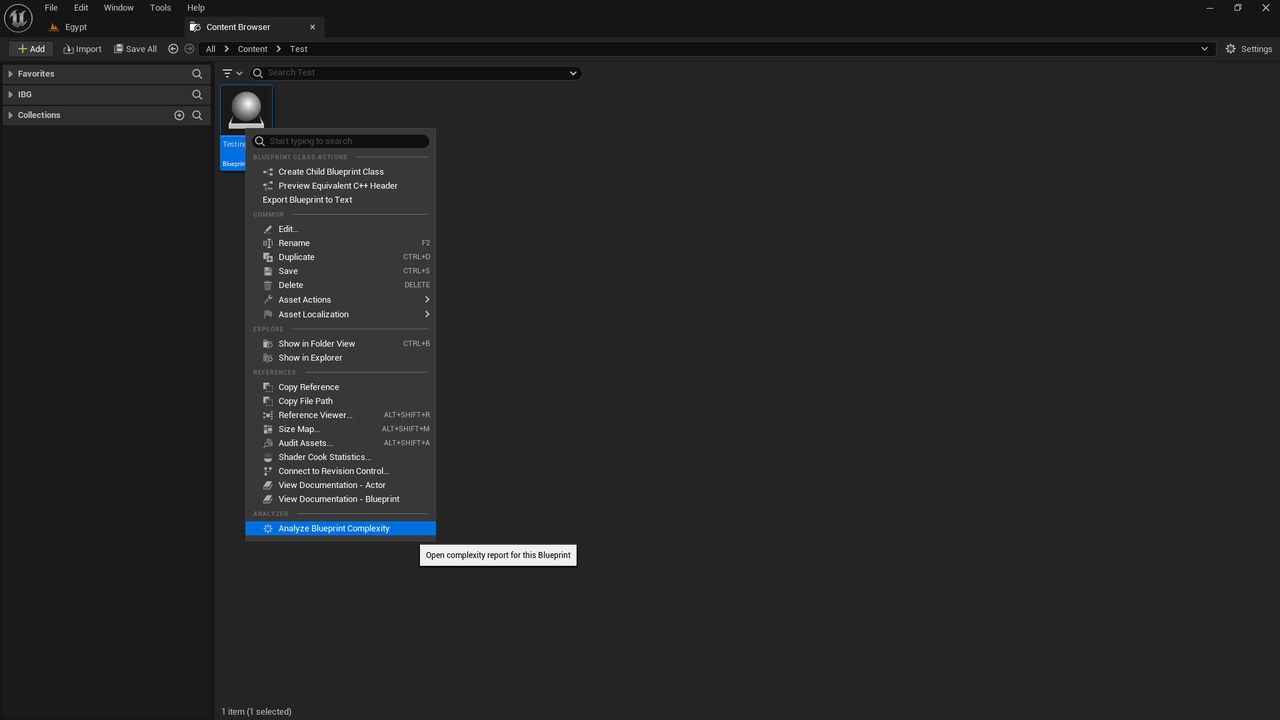Go forward with history forward arrow
1280x720 pixels.
[x=189, y=49]
